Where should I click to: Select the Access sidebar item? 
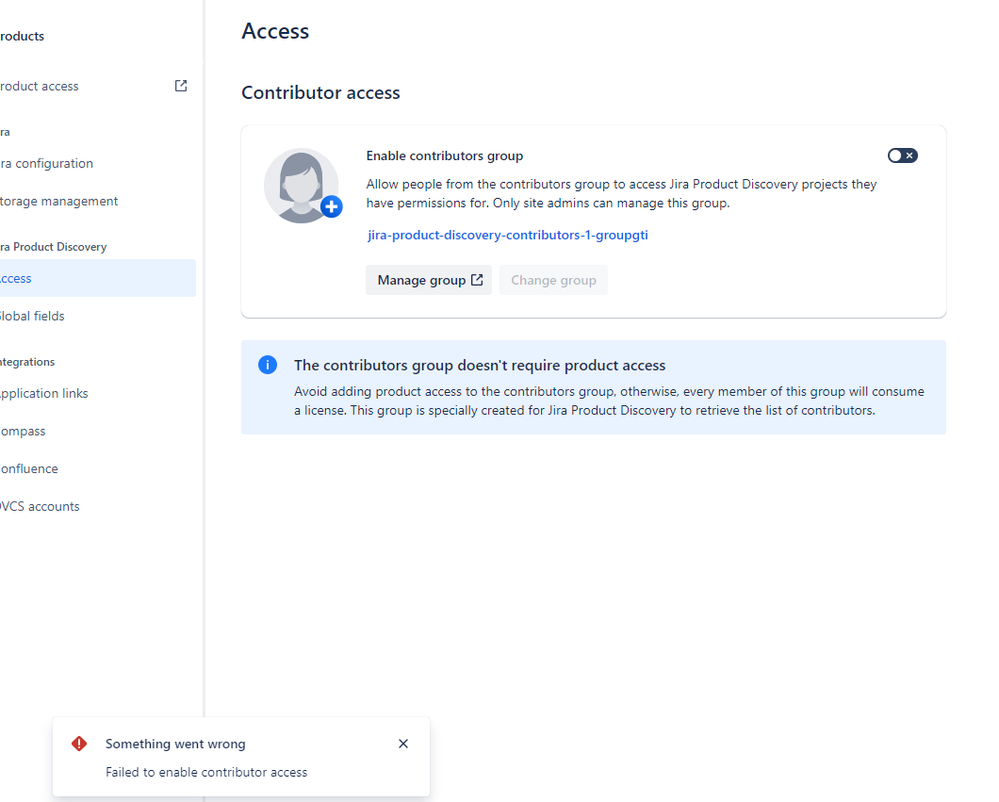pos(96,278)
